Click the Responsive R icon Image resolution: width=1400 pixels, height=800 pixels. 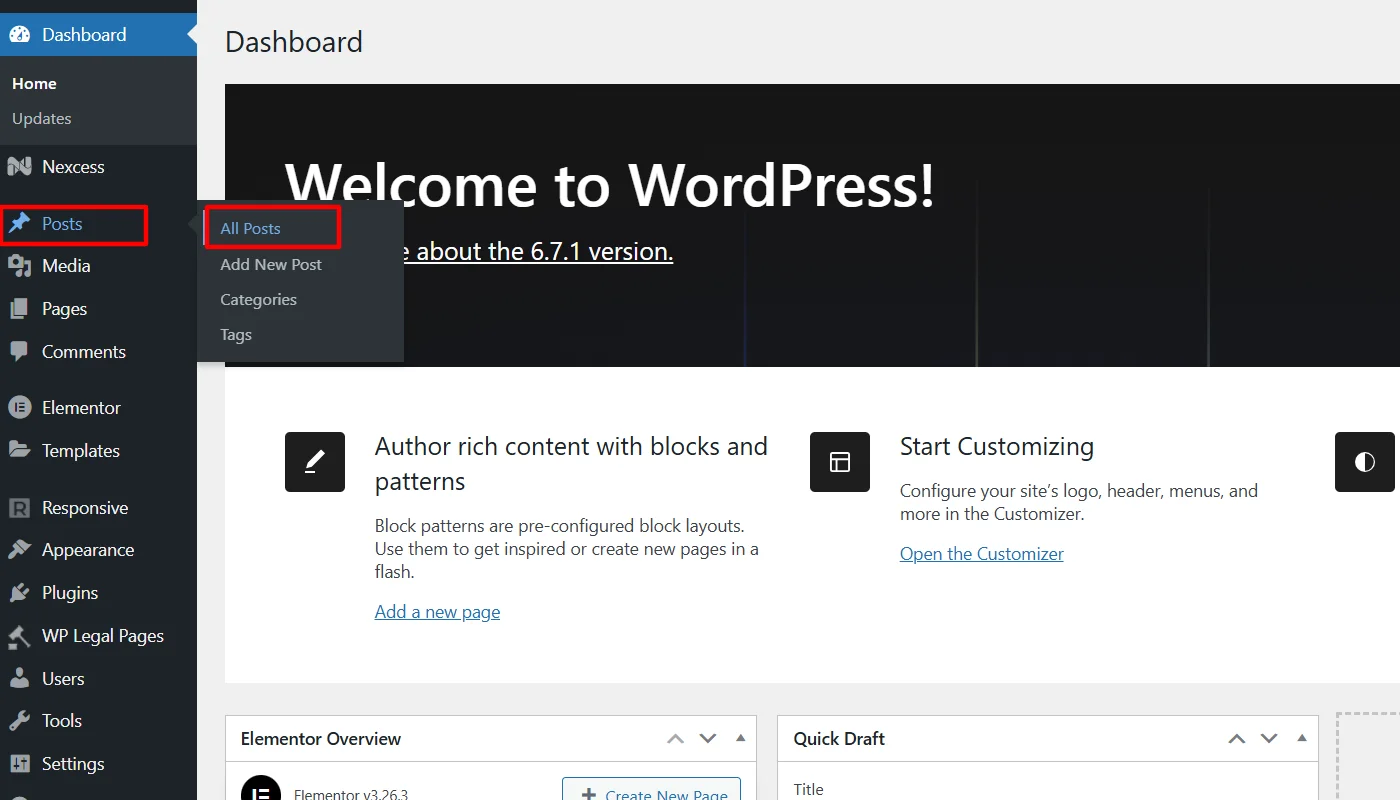pos(19,508)
